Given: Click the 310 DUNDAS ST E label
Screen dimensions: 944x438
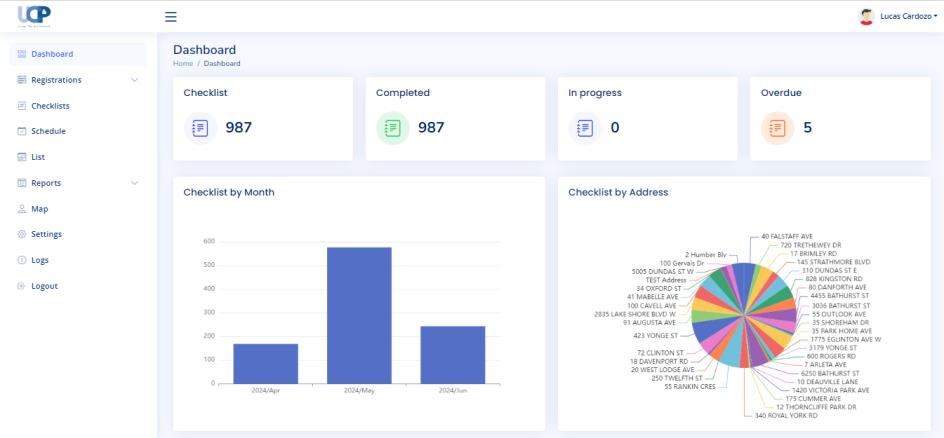Looking at the screenshot, I should point(829,271).
